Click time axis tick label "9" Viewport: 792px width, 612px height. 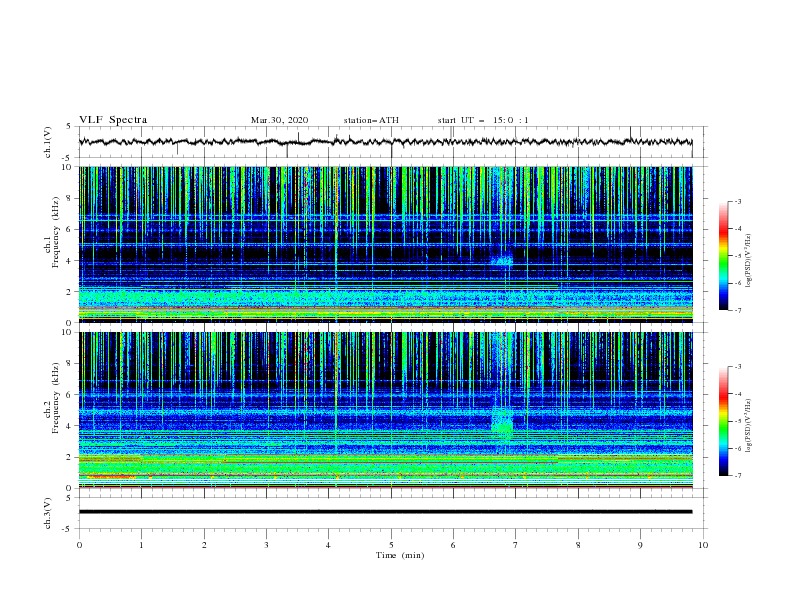click(640, 545)
